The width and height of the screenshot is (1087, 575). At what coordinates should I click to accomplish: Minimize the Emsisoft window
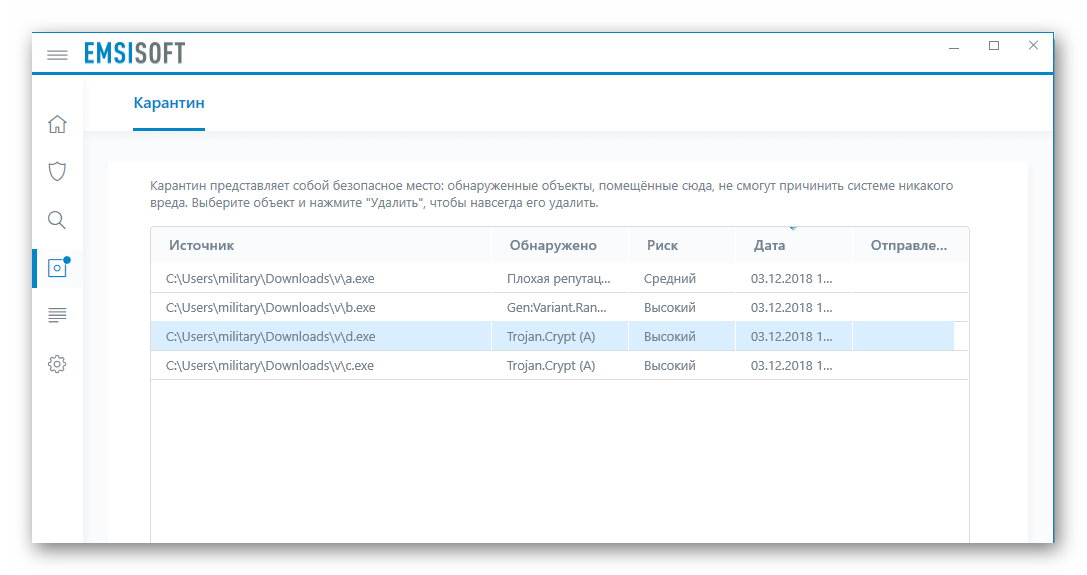coord(954,48)
